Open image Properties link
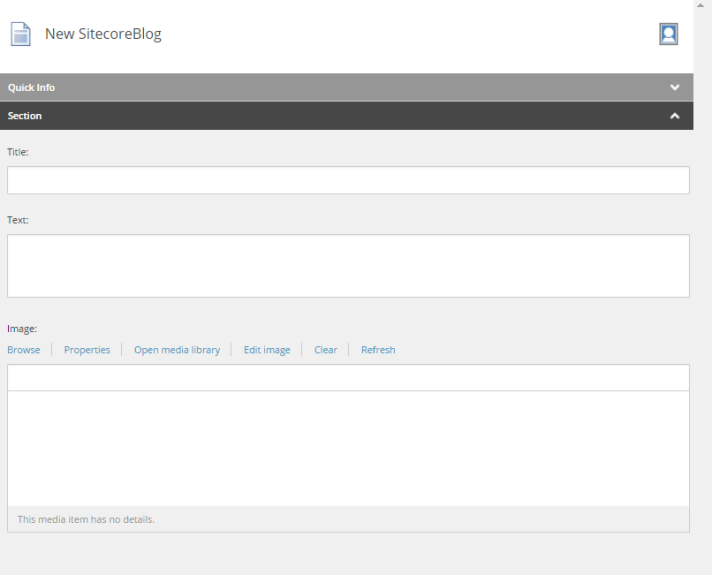This screenshot has width=712, height=575. coord(87,350)
